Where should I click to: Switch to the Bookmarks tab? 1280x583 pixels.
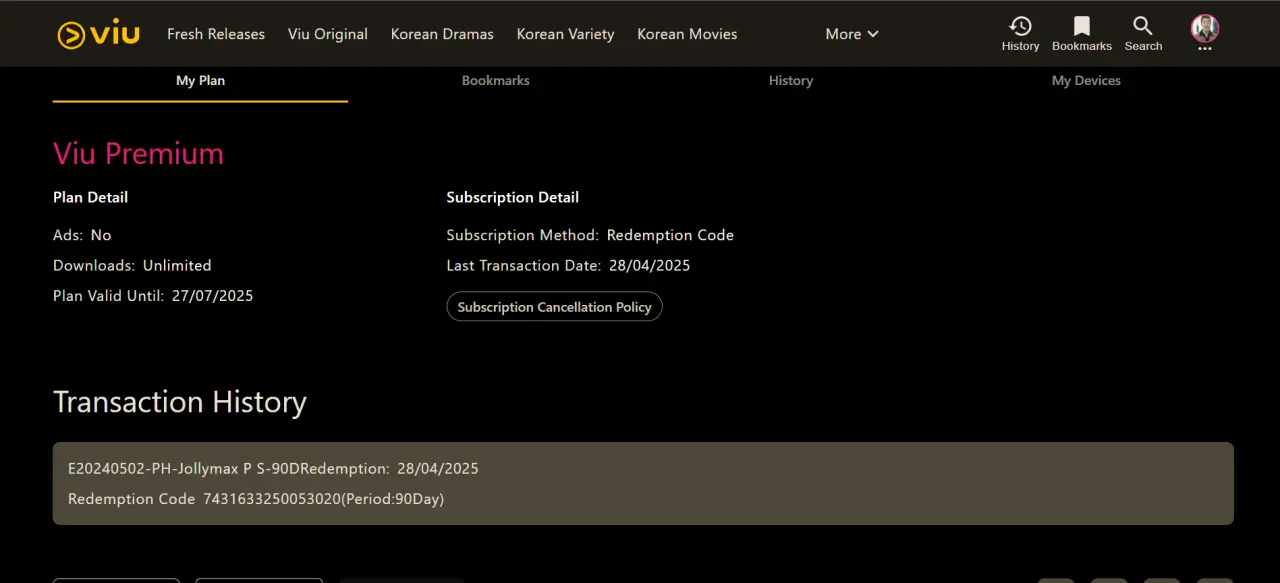click(x=496, y=81)
